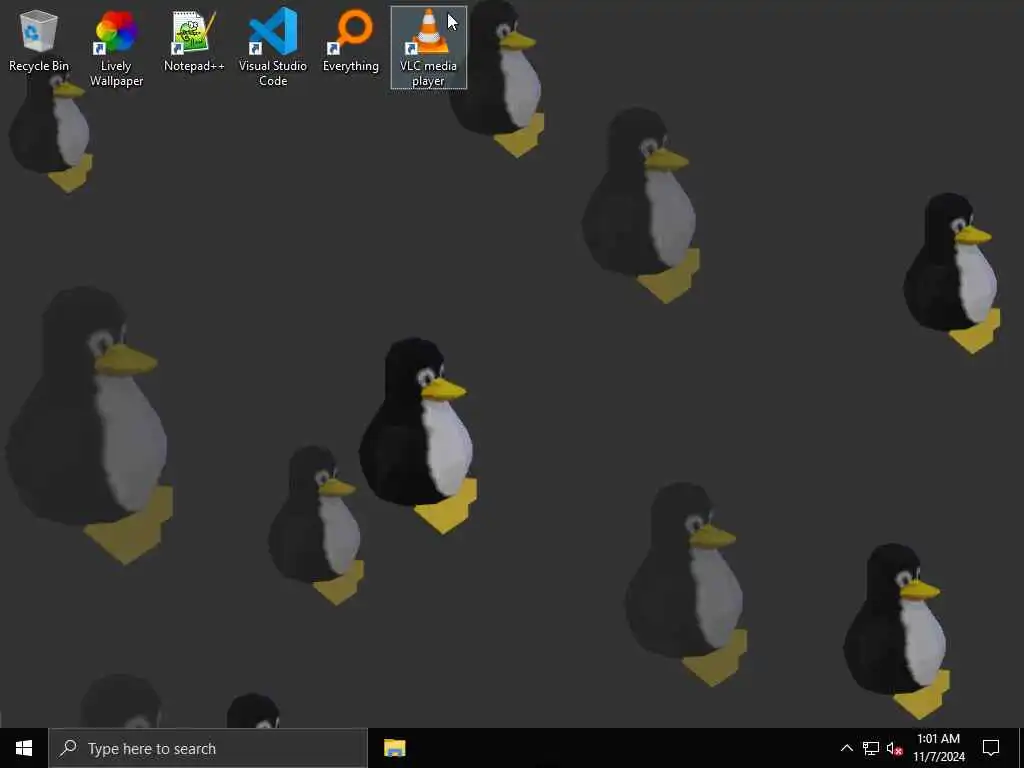This screenshot has width=1024, height=768.
Task: Select the Everything search shortcut
Action: 351,40
